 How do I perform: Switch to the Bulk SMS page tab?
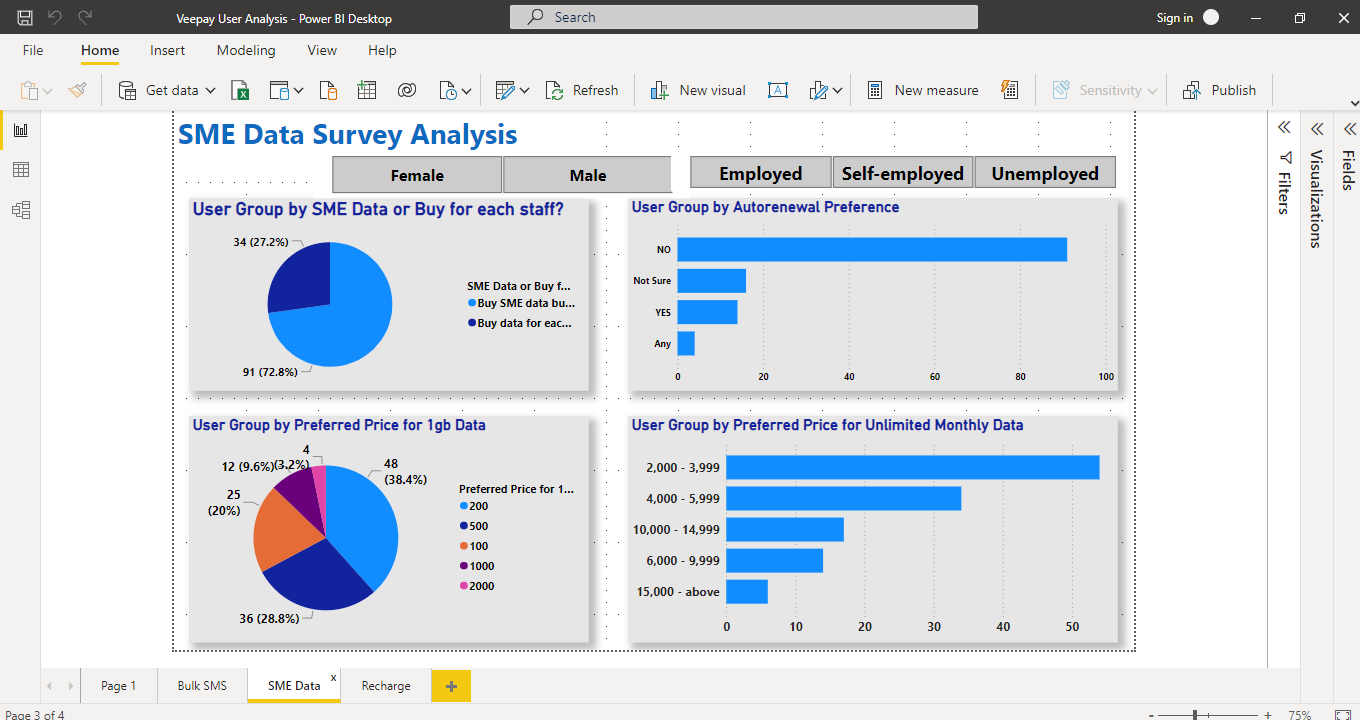[202, 686]
